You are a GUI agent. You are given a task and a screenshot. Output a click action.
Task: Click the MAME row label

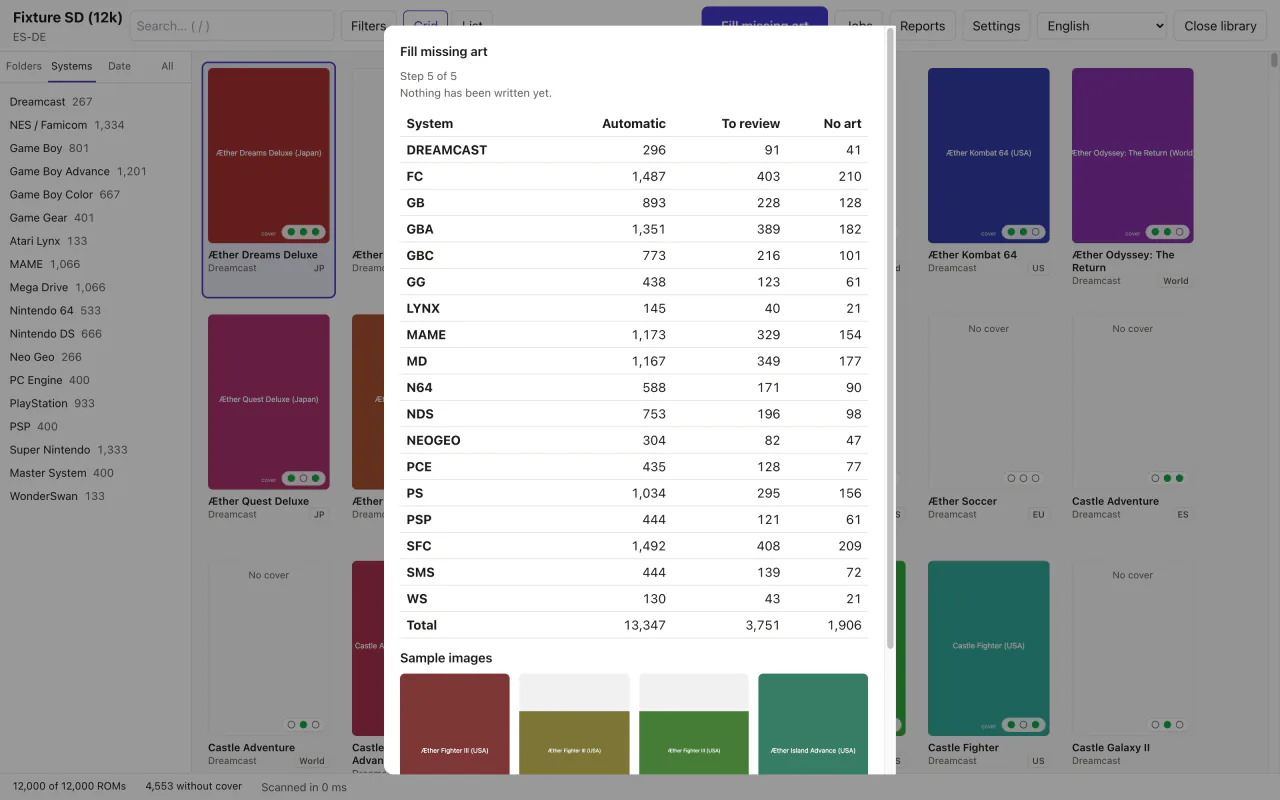(x=426, y=335)
